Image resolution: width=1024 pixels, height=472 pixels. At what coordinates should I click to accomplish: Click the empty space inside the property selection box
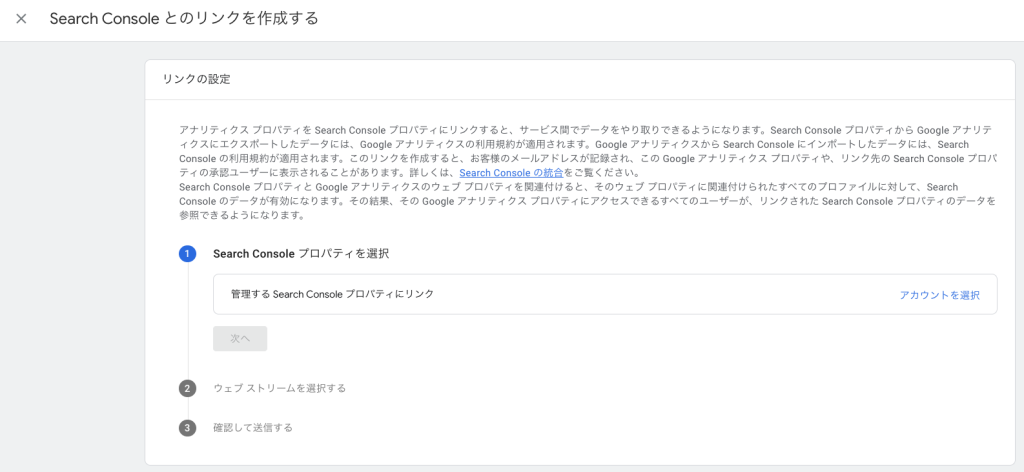click(x=650, y=295)
